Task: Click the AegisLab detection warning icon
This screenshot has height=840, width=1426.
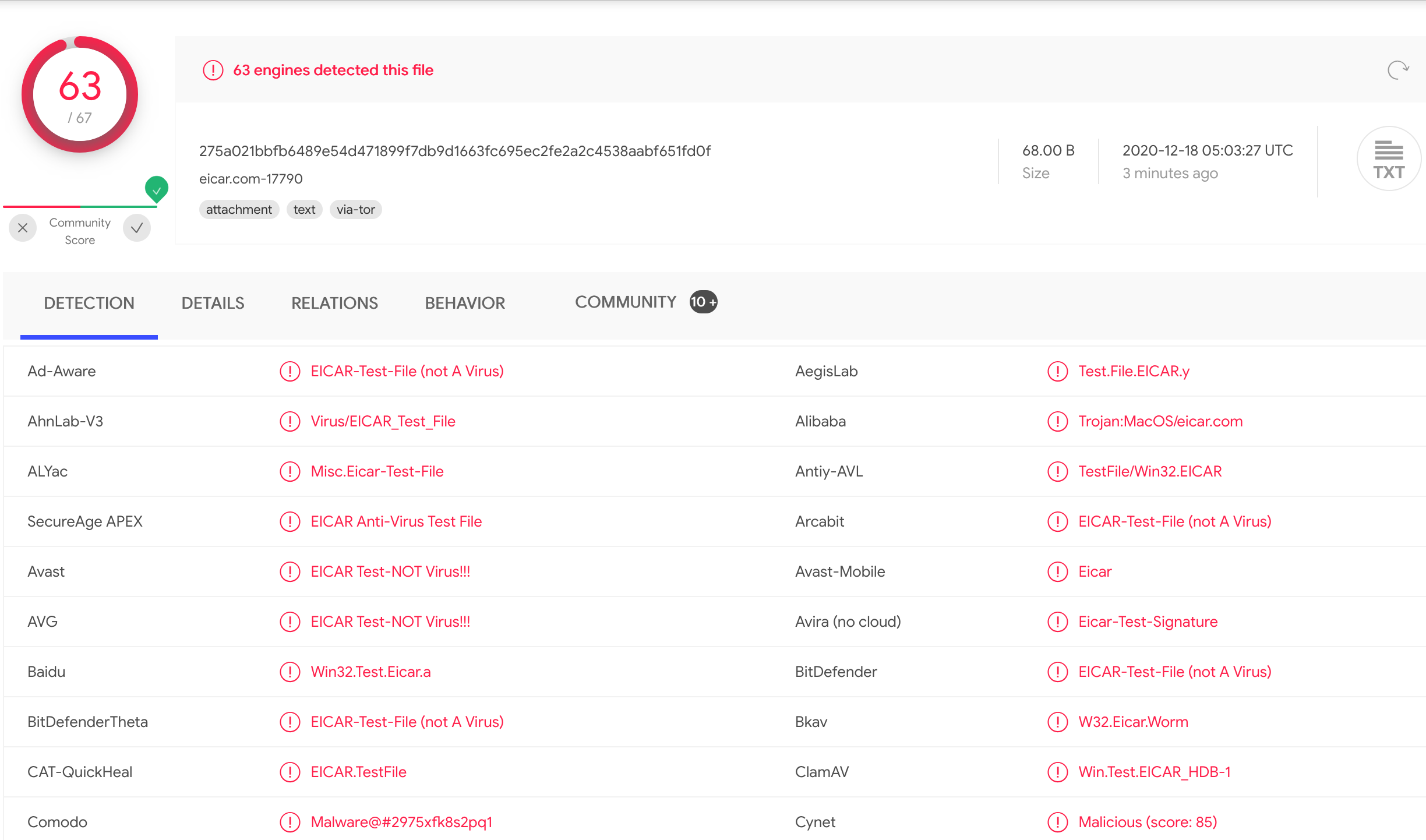Action: 1058,371
